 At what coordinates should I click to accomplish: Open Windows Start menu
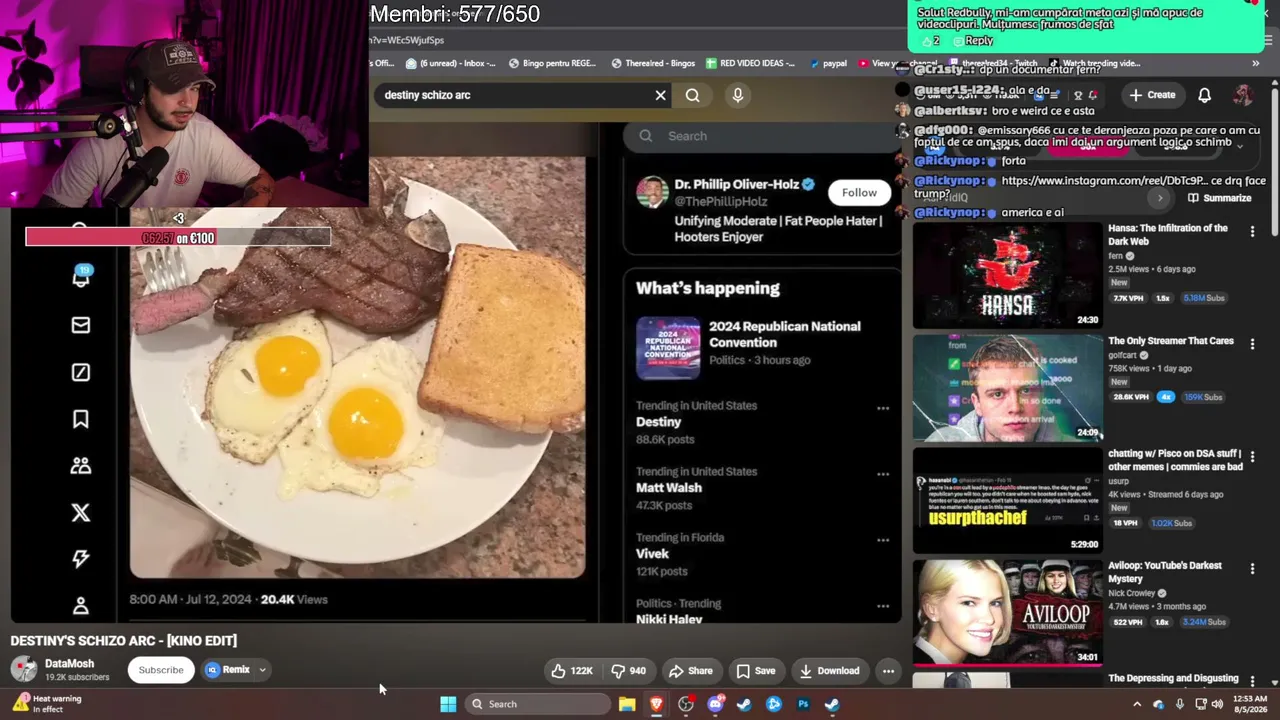click(x=448, y=704)
